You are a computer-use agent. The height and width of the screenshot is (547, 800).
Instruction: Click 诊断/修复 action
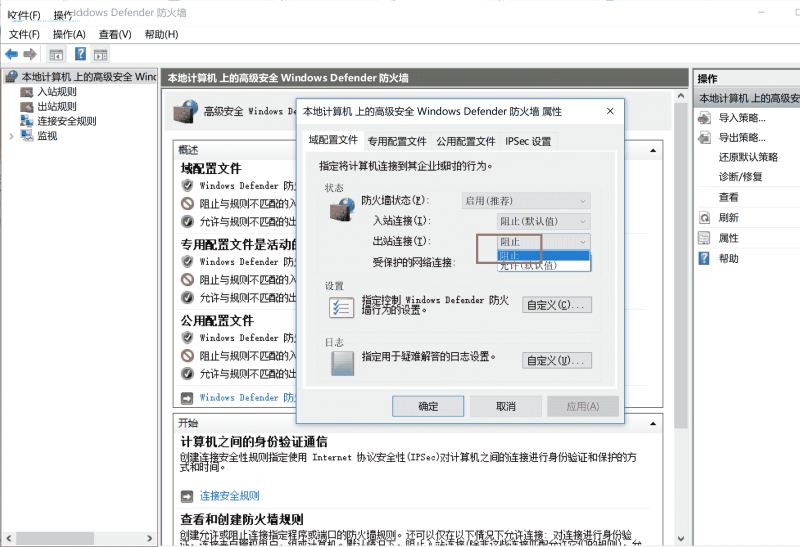pyautogui.click(x=740, y=177)
